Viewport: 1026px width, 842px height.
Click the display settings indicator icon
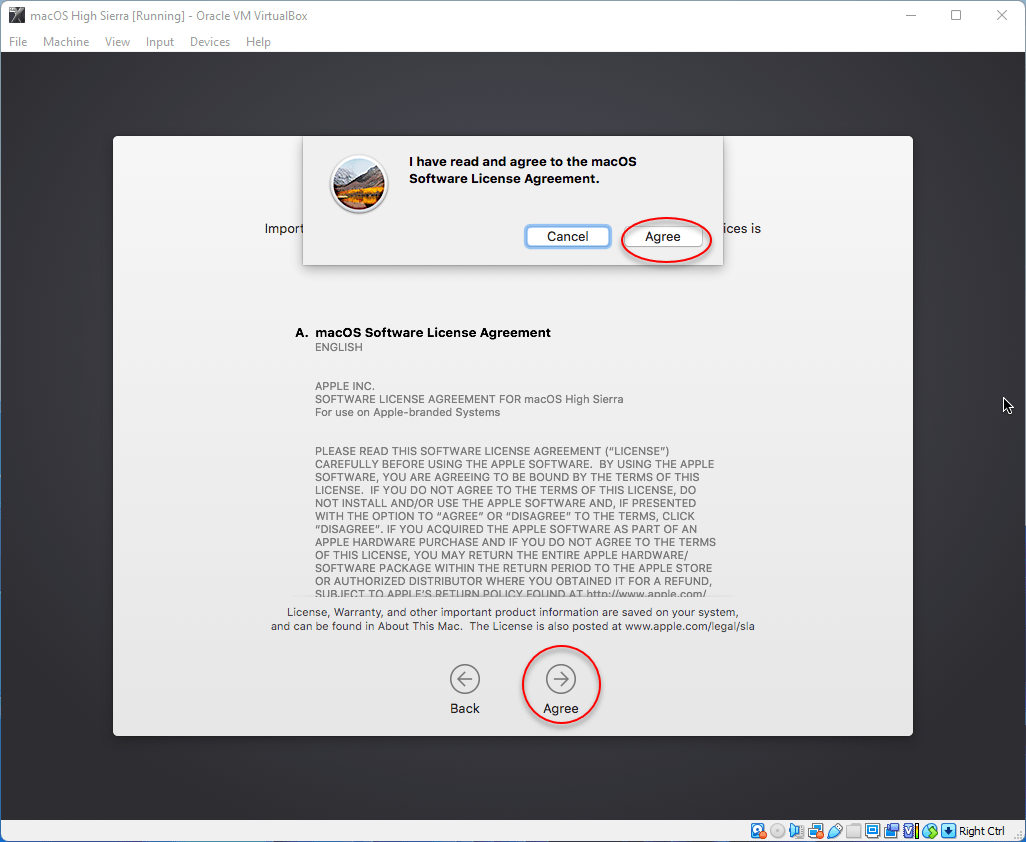tap(872, 831)
